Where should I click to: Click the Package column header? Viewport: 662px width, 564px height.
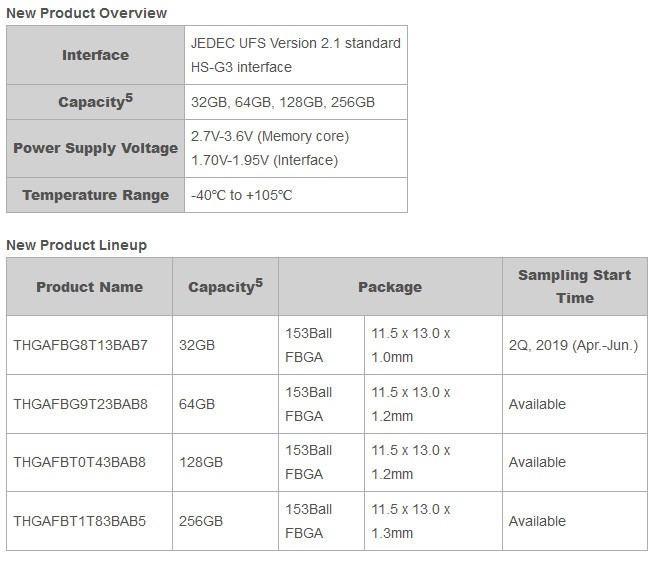pos(390,287)
